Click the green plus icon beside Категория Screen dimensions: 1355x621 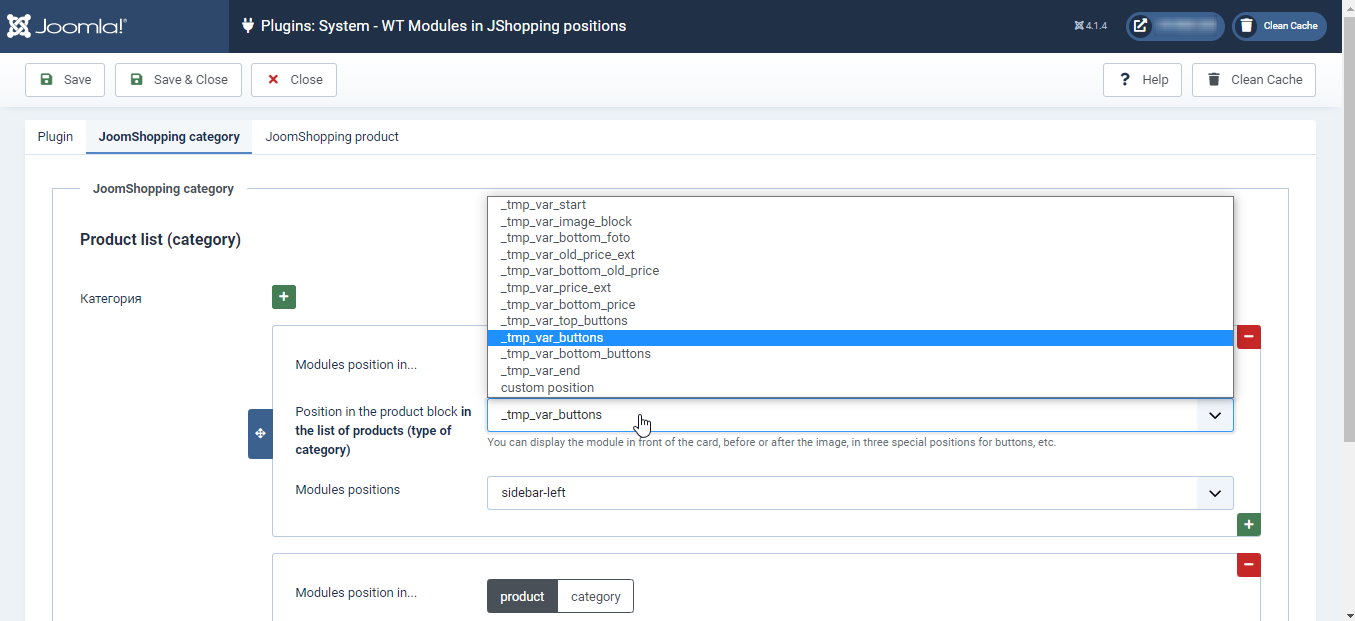pos(284,297)
